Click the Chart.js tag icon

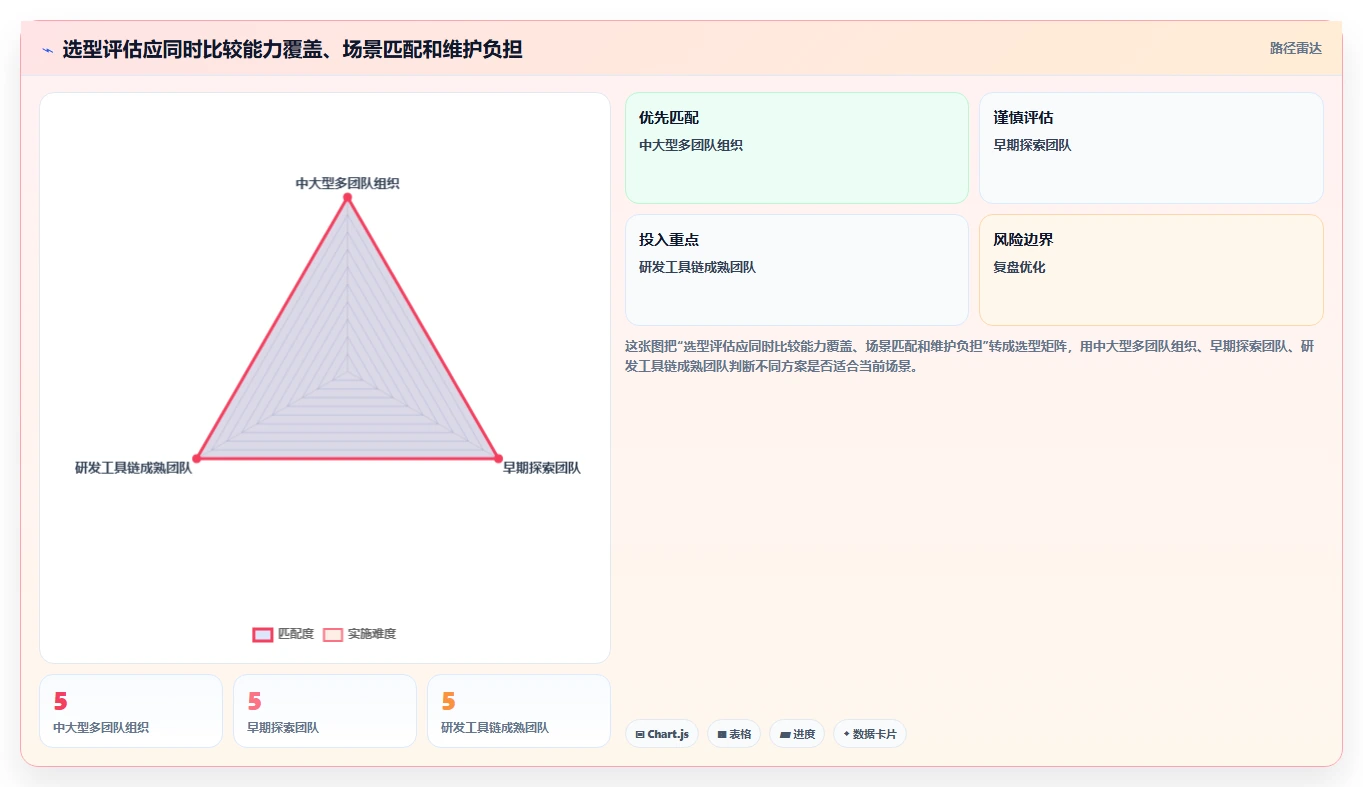[640, 735]
